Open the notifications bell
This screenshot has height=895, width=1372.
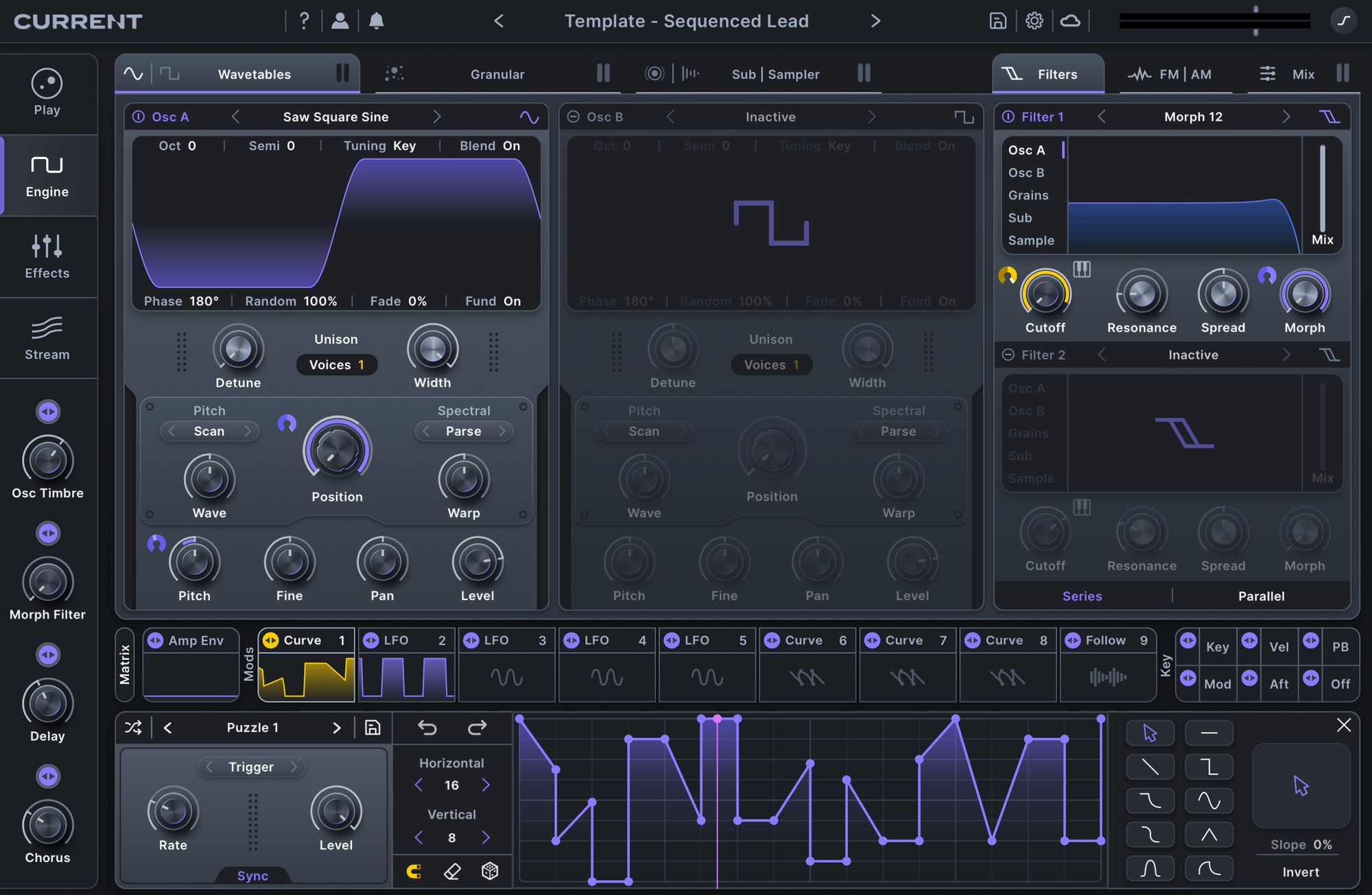click(x=376, y=21)
